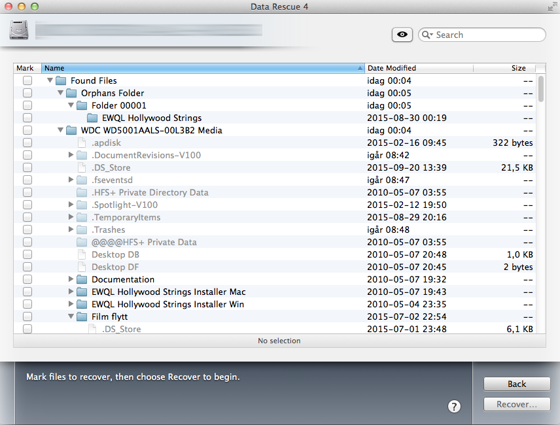Collapse the Film flytt folder
560x425 pixels.
[71, 316]
